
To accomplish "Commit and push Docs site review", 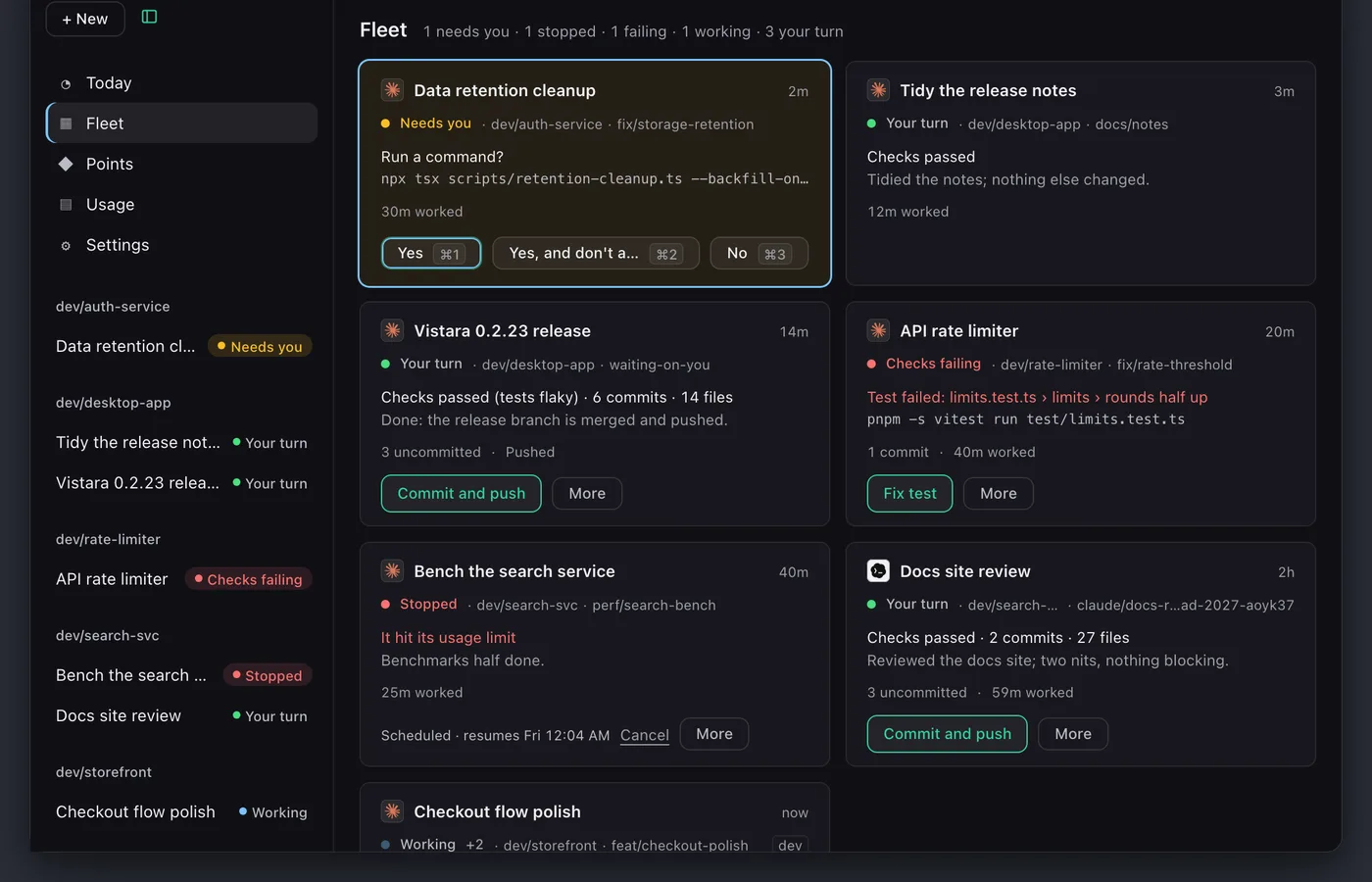I will [947, 734].
